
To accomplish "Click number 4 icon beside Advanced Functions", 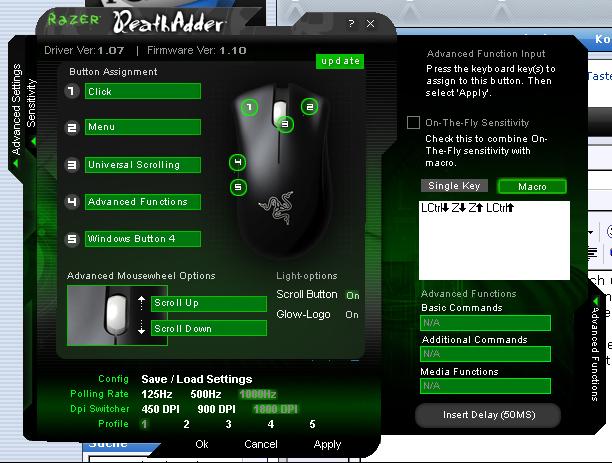I will [72, 202].
